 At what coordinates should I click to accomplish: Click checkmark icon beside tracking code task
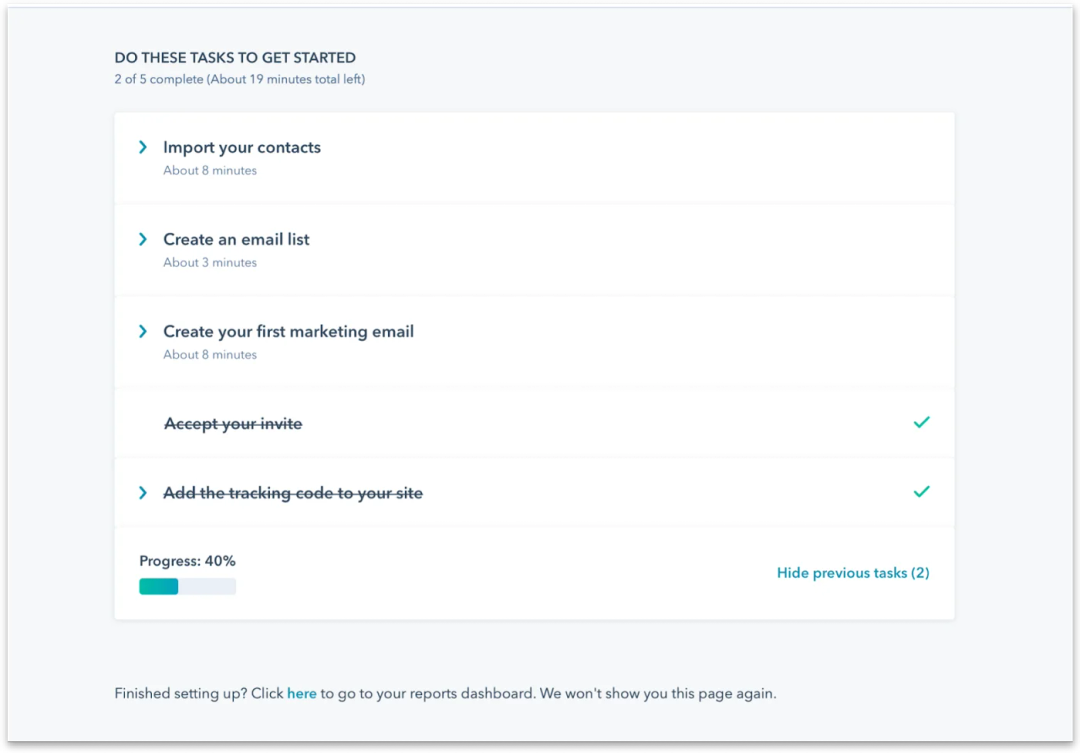(922, 492)
